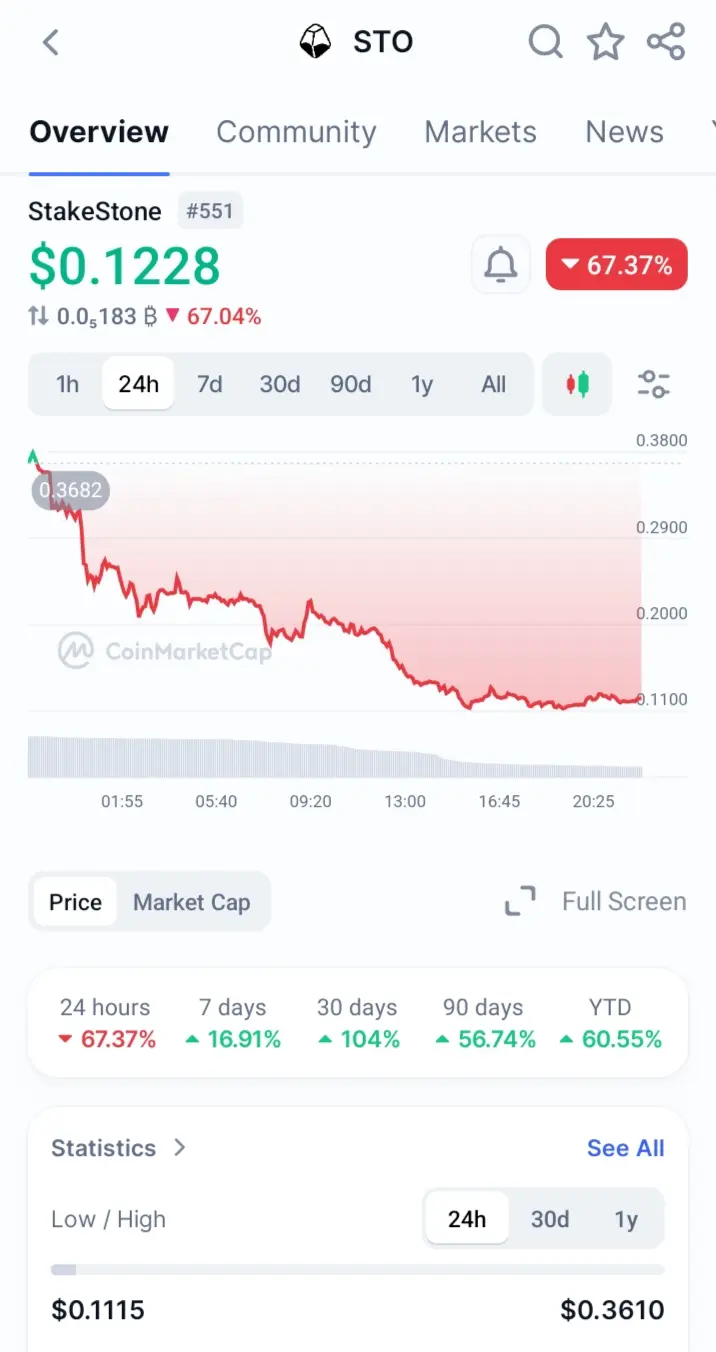716x1352 pixels.
Task: Toggle chart to Market Cap
Action: click(192, 902)
